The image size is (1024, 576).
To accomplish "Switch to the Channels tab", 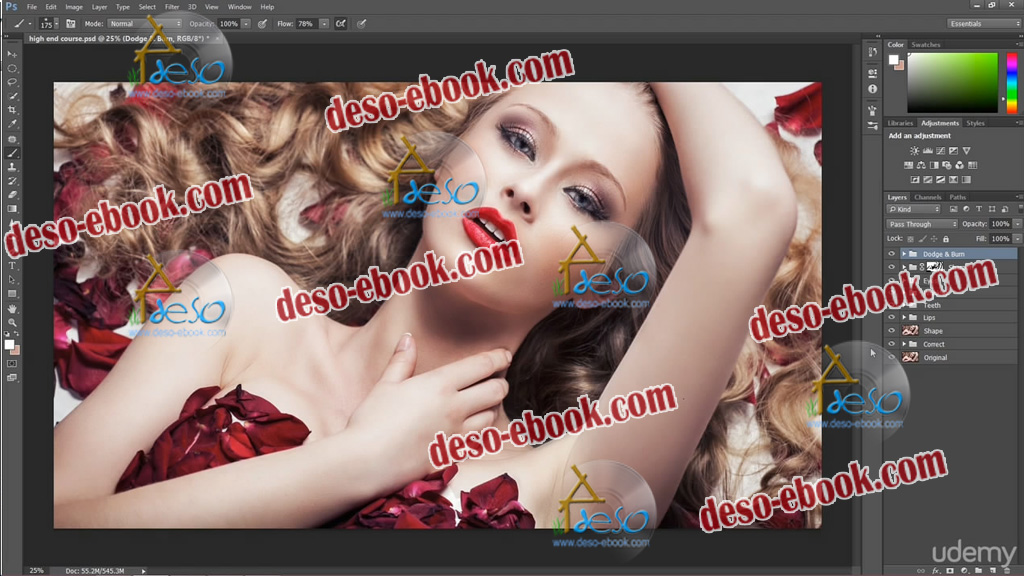I will pyautogui.click(x=927, y=197).
